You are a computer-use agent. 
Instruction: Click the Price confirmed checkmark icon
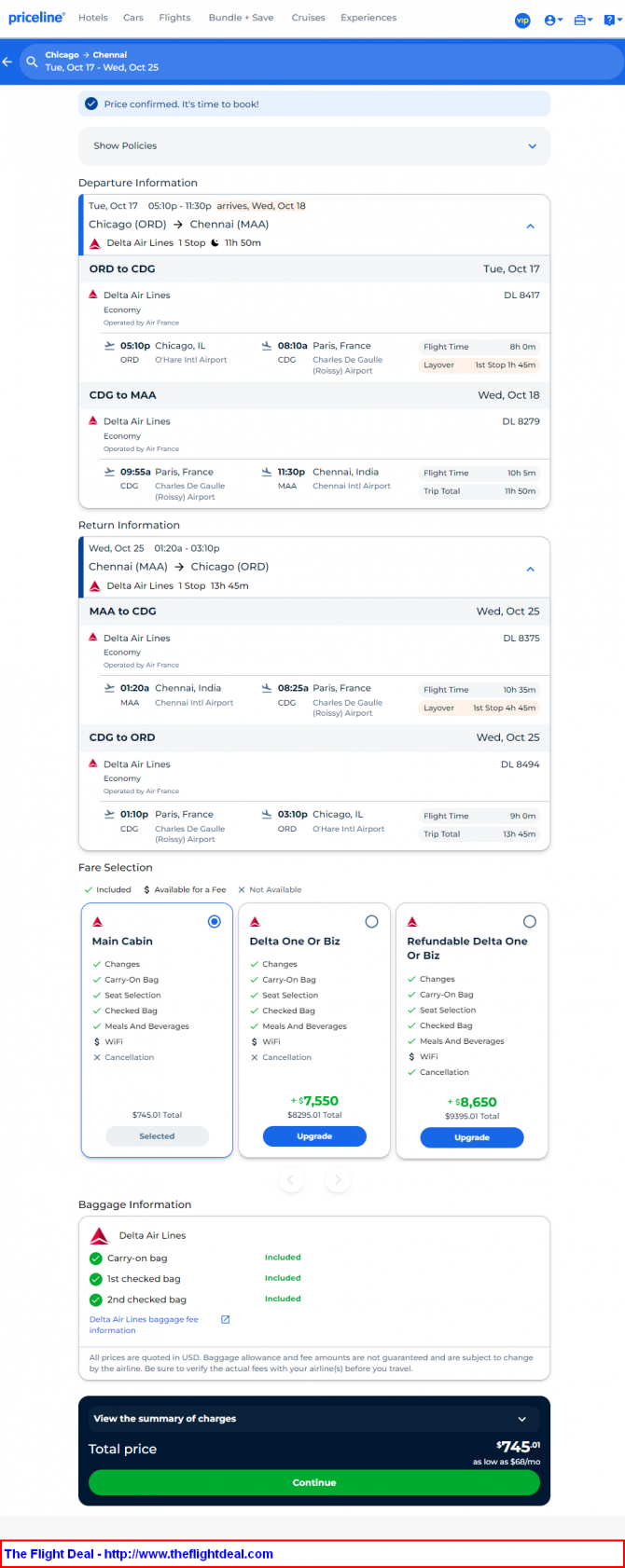[91, 103]
